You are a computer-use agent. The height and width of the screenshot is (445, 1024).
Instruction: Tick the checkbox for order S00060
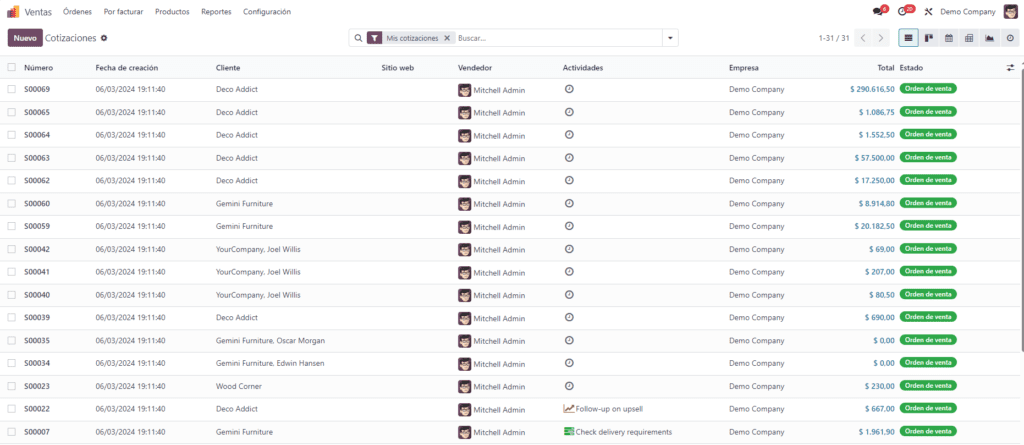pyautogui.click(x=12, y=203)
